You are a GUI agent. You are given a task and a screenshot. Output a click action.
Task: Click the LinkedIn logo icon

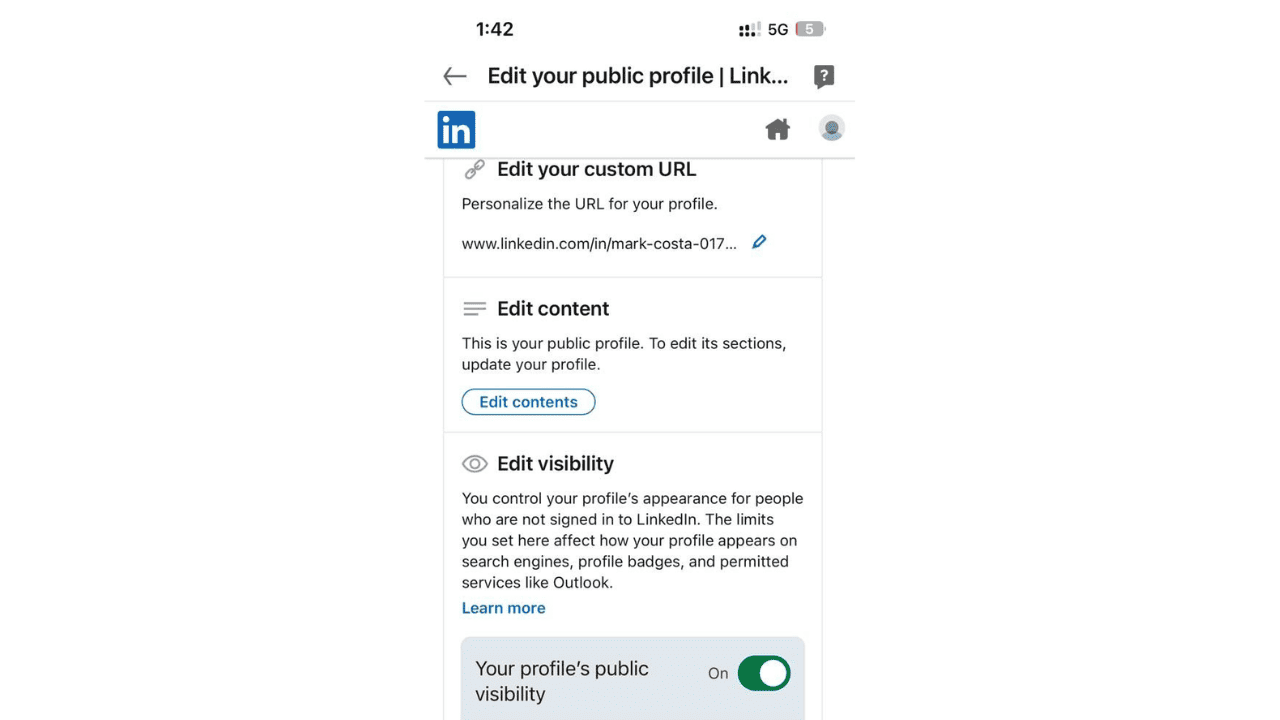tap(456, 129)
